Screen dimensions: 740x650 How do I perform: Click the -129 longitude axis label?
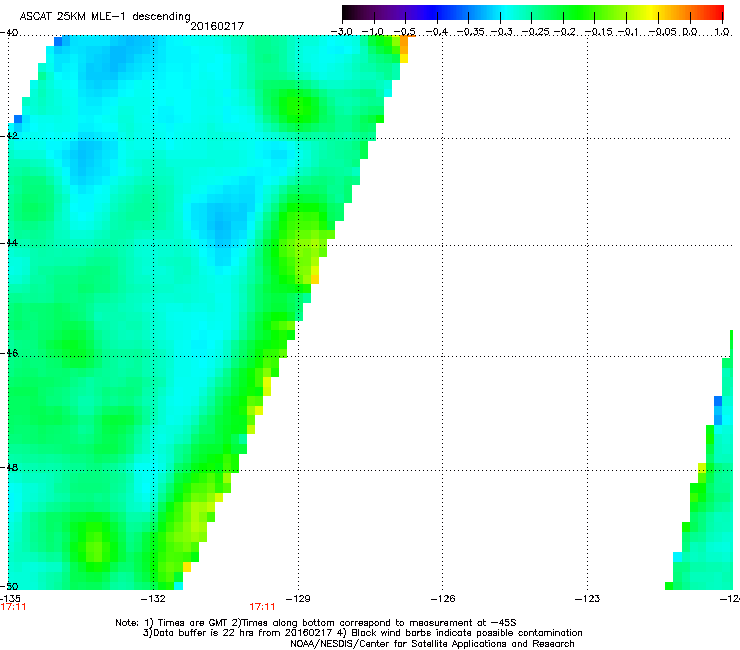pyautogui.click(x=298, y=599)
